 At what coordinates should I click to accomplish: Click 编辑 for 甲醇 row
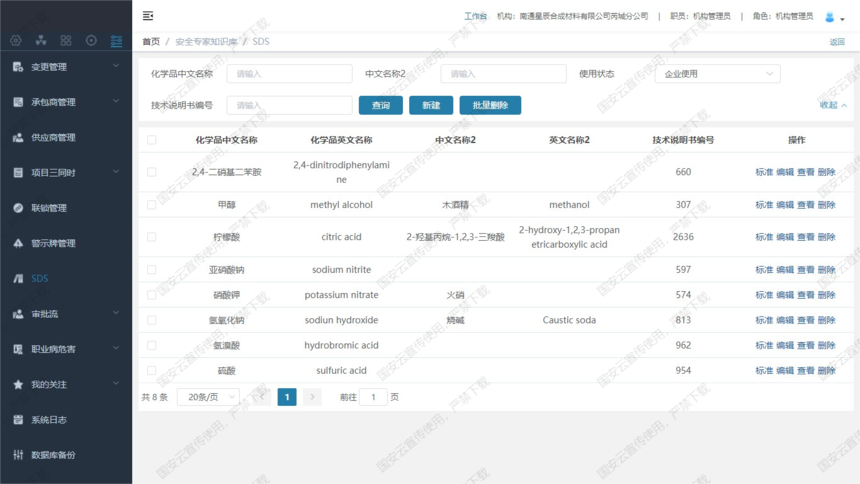point(785,205)
